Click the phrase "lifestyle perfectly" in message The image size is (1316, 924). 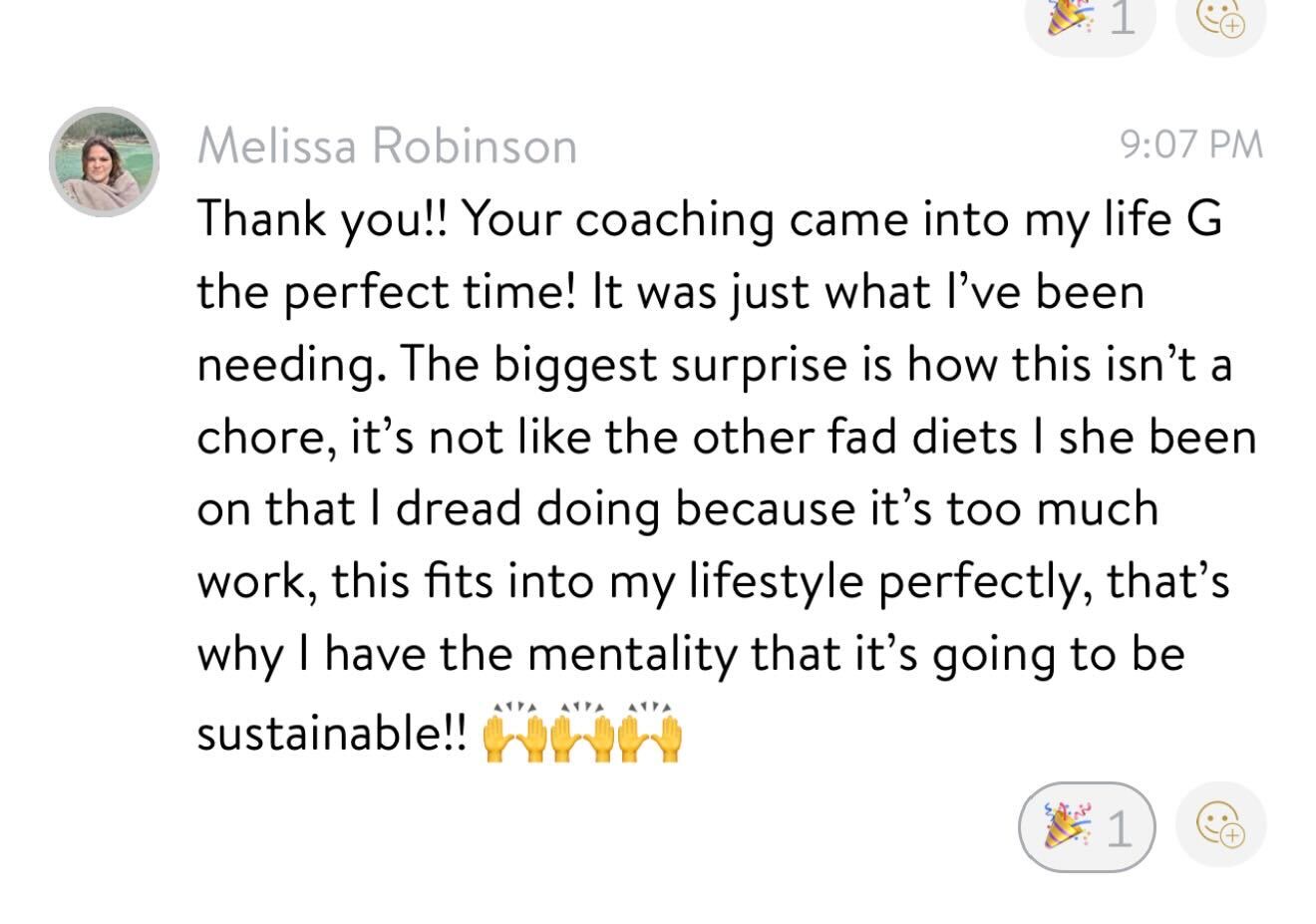coord(881,582)
